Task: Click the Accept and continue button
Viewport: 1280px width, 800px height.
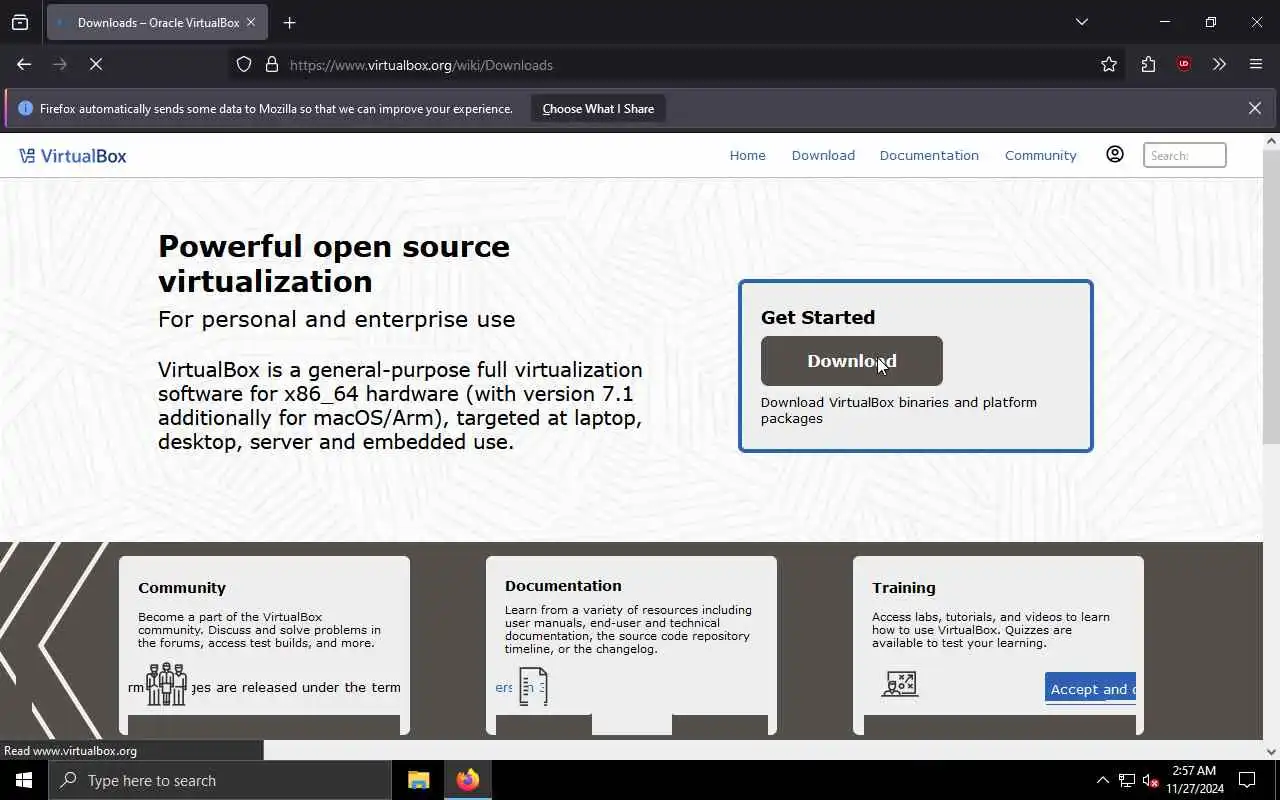Action: 1090,688
